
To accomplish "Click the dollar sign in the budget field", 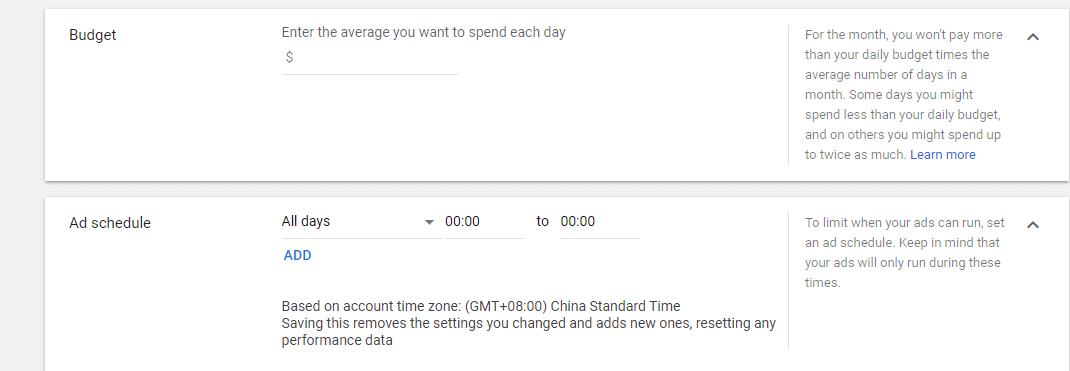I will pos(289,57).
